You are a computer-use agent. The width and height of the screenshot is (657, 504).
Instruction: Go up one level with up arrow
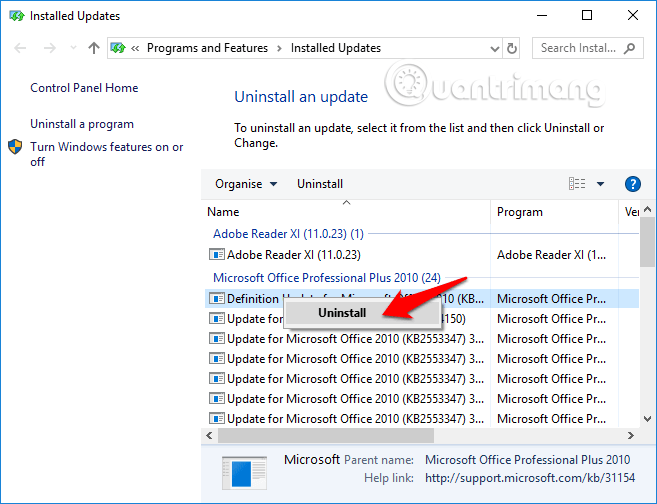94,48
